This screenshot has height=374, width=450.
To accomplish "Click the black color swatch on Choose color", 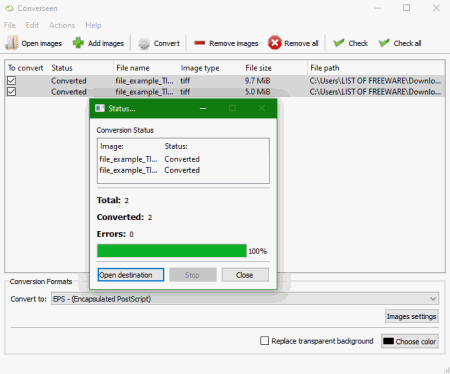I will click(388, 341).
